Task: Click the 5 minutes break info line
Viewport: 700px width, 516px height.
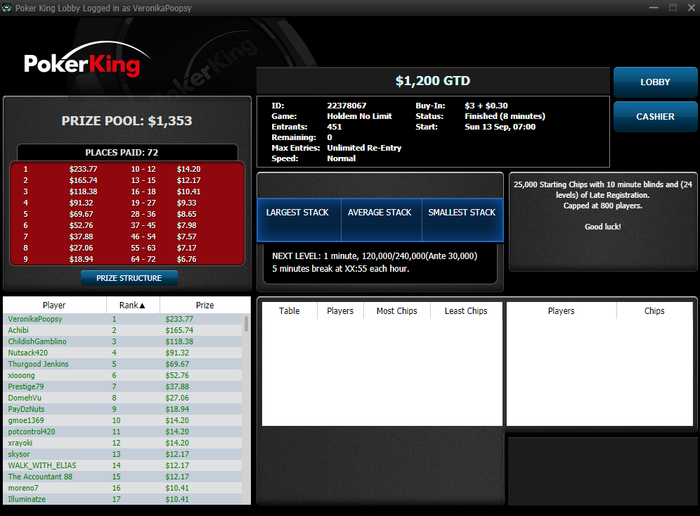Action: pos(341,269)
